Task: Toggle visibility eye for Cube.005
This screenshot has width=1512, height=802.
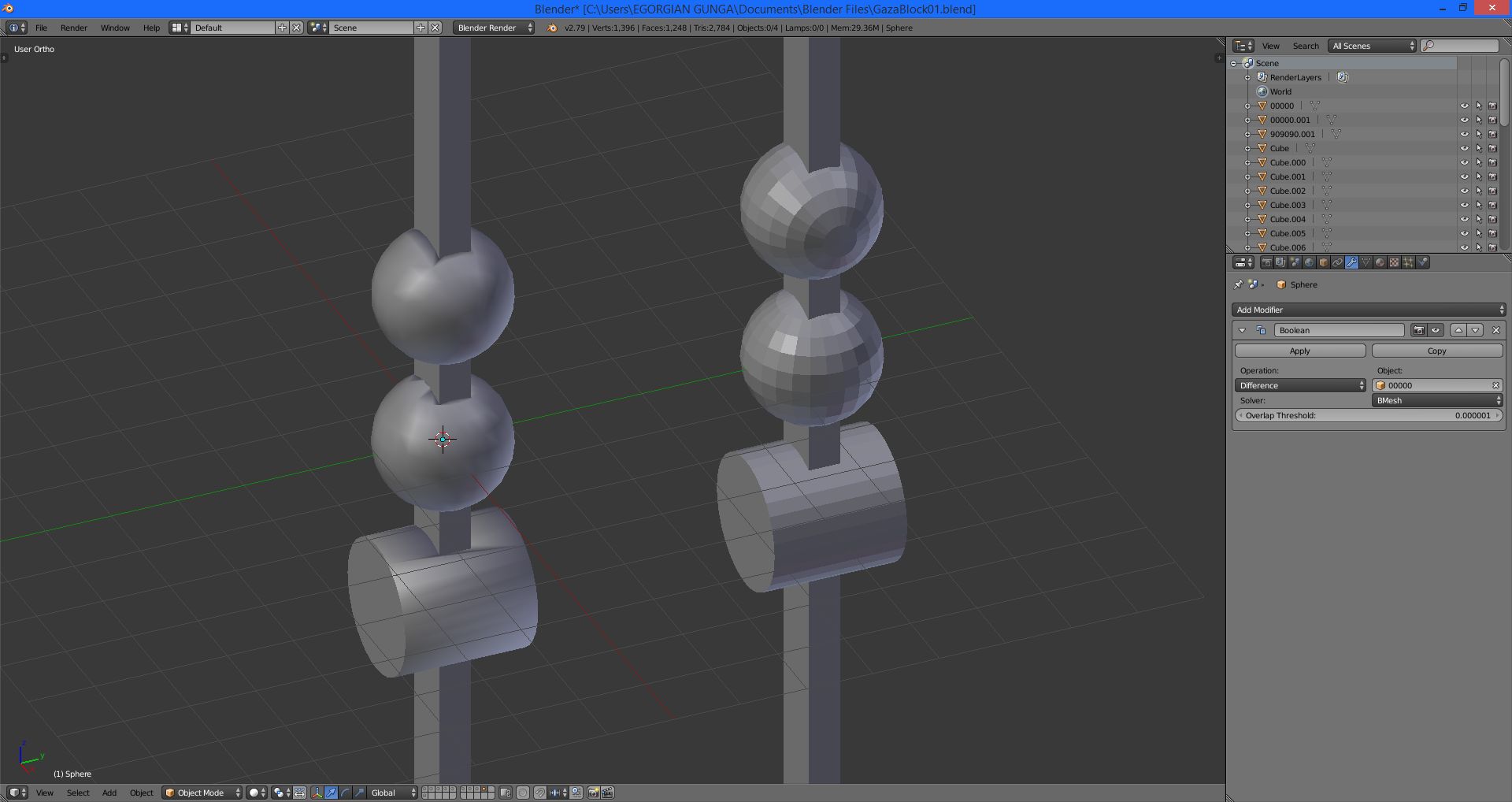Action: [x=1465, y=233]
